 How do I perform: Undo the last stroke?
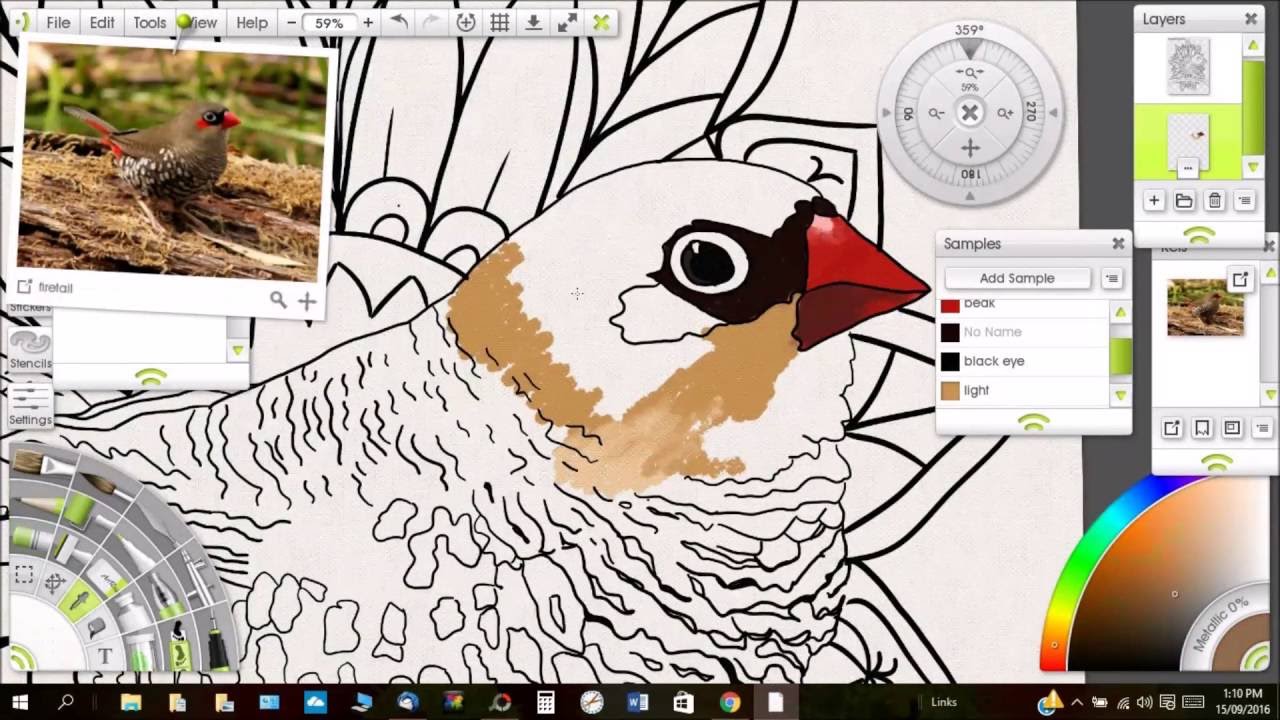(399, 22)
